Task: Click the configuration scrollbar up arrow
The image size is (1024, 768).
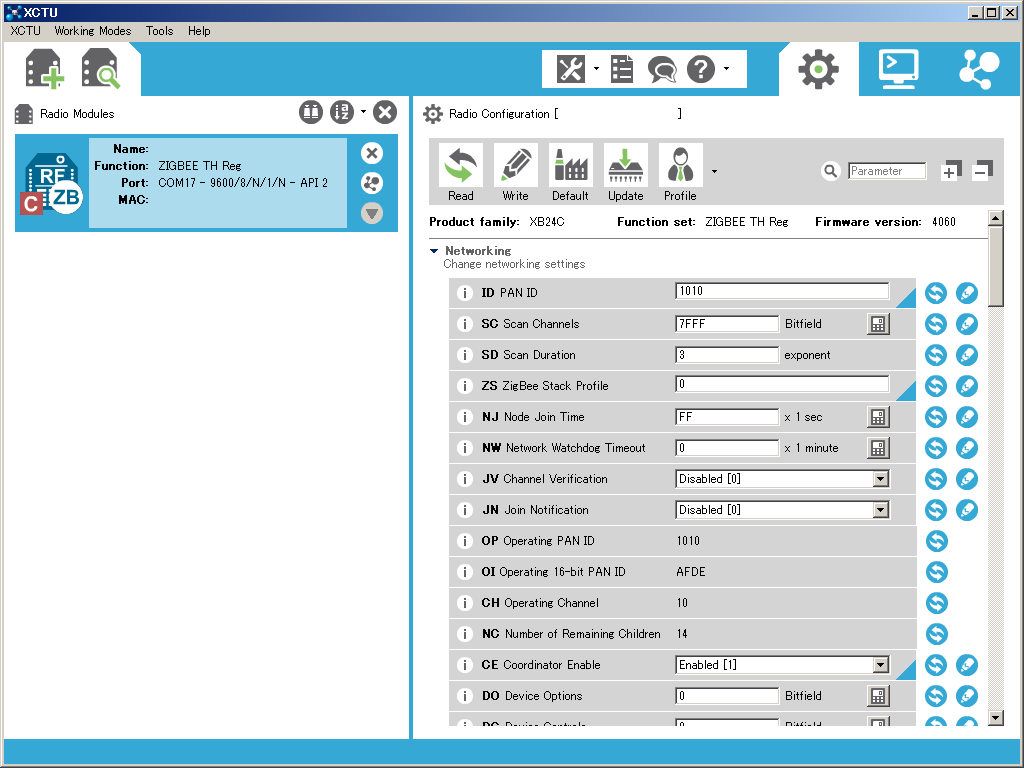Action: 995,218
